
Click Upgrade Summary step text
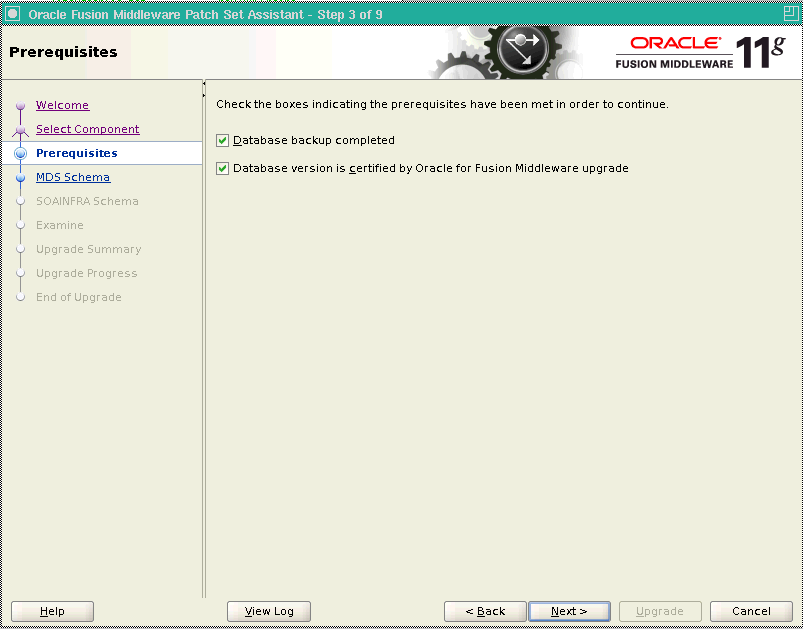pos(89,249)
